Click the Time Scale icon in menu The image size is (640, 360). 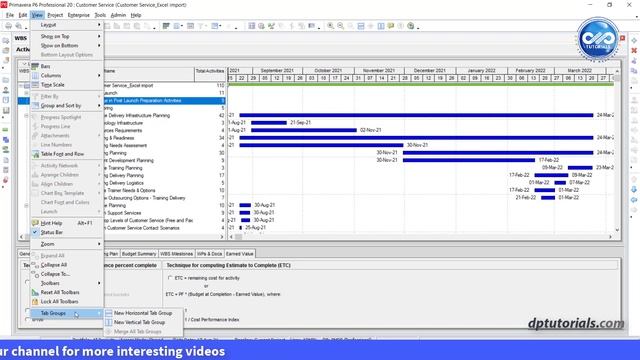tap(35, 85)
